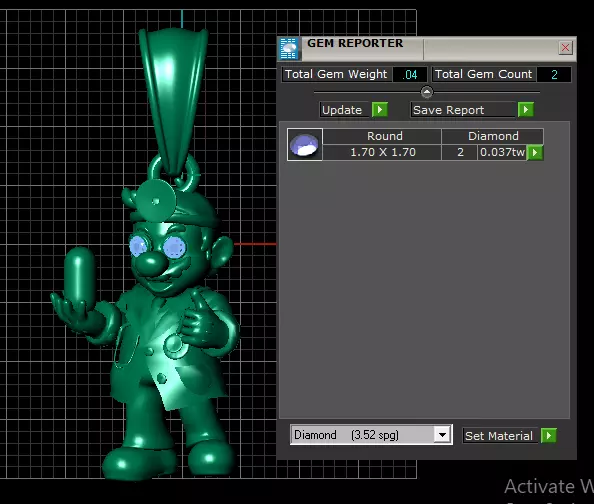
Task: Click the Total Gem Weight value .04
Action: tap(410, 74)
